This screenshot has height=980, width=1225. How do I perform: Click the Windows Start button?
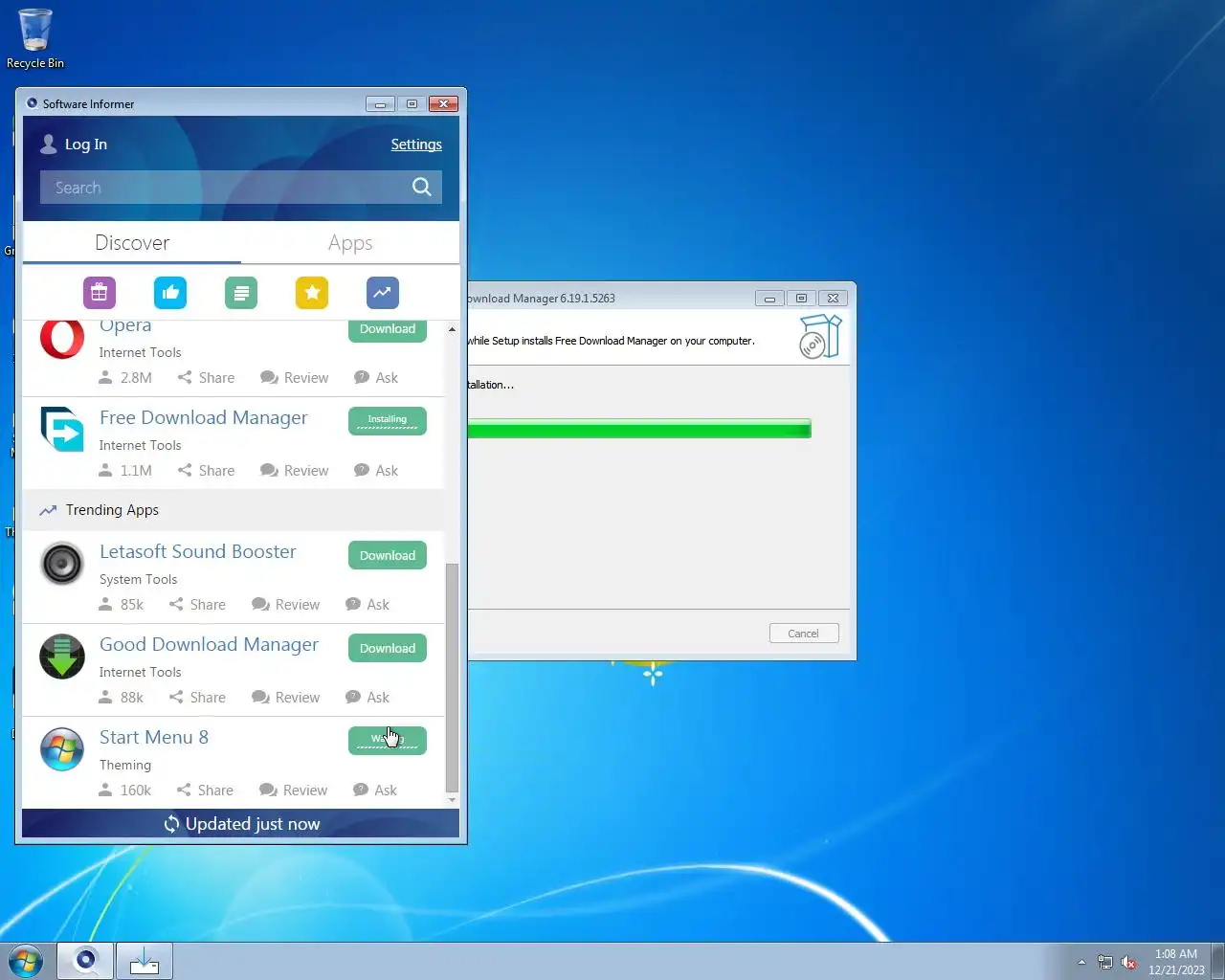[x=26, y=961]
